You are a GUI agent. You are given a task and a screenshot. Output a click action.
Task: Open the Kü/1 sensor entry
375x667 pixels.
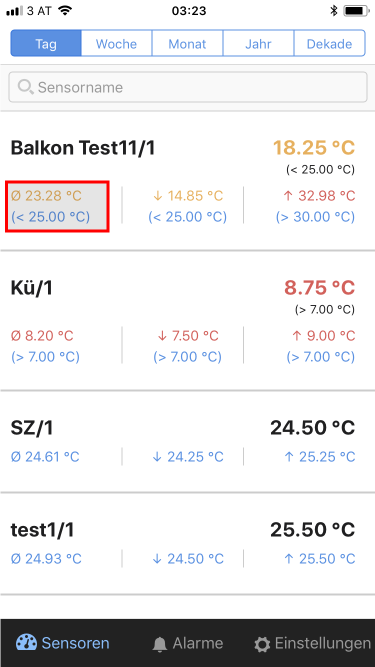point(188,321)
